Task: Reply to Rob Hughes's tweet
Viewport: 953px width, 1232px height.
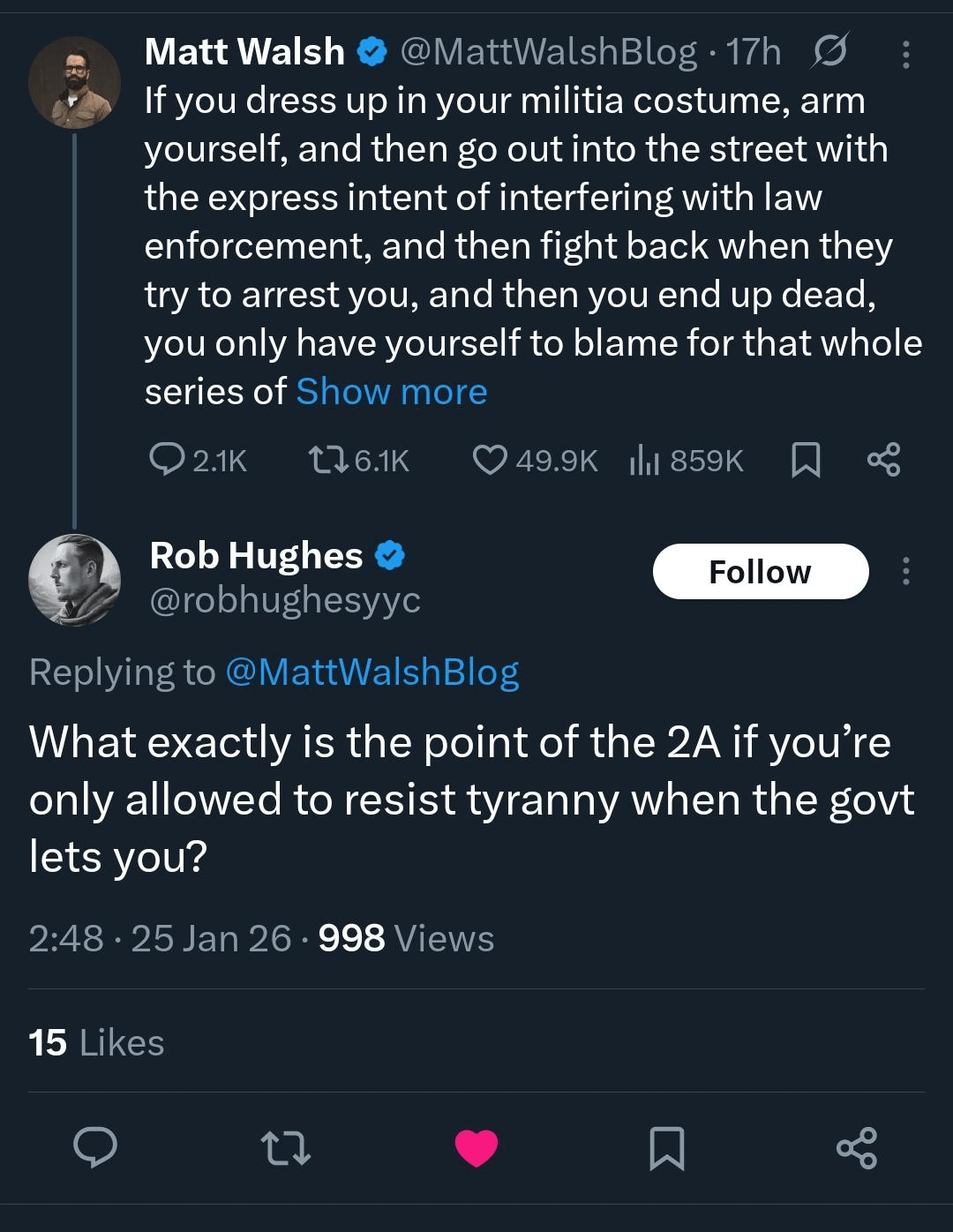Action: [95, 1147]
